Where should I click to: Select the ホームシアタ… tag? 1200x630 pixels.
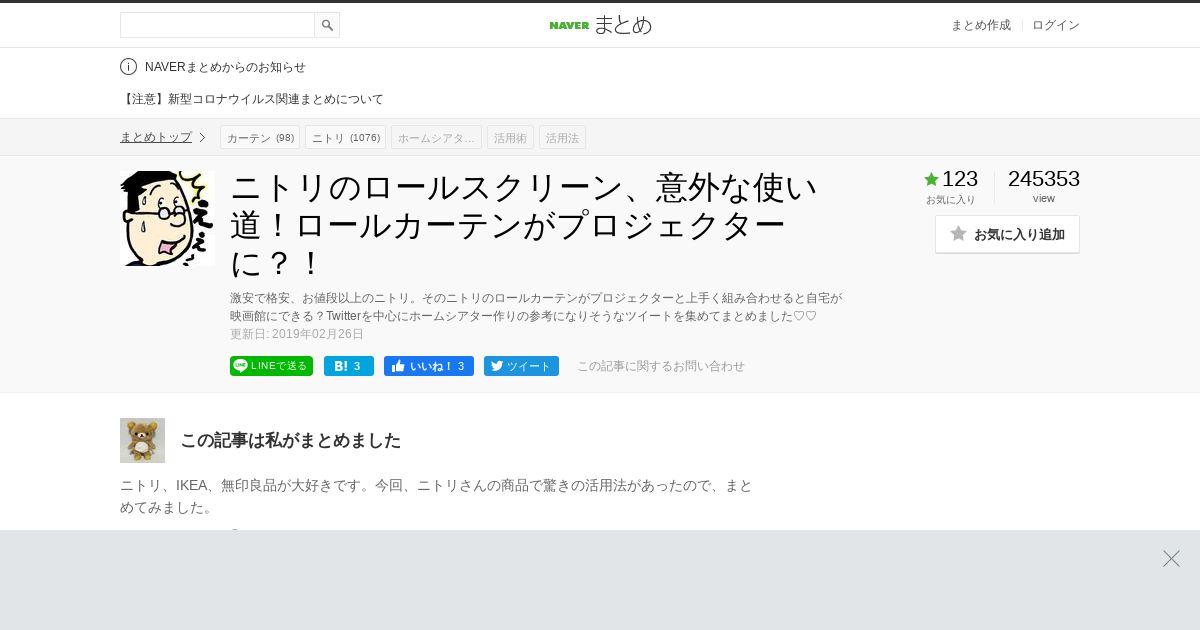pos(436,137)
